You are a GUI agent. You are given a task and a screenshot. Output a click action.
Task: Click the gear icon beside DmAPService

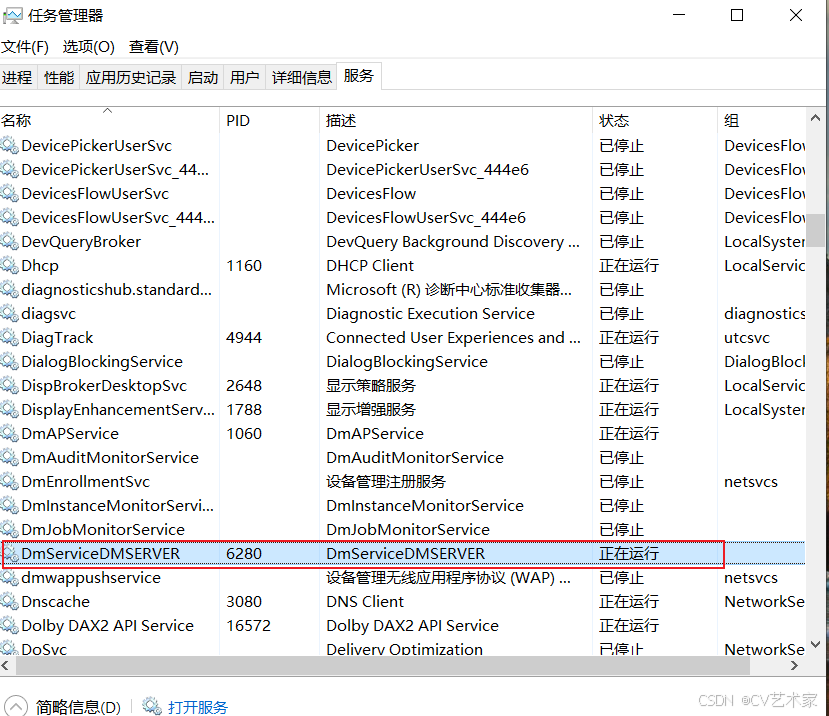[10, 434]
